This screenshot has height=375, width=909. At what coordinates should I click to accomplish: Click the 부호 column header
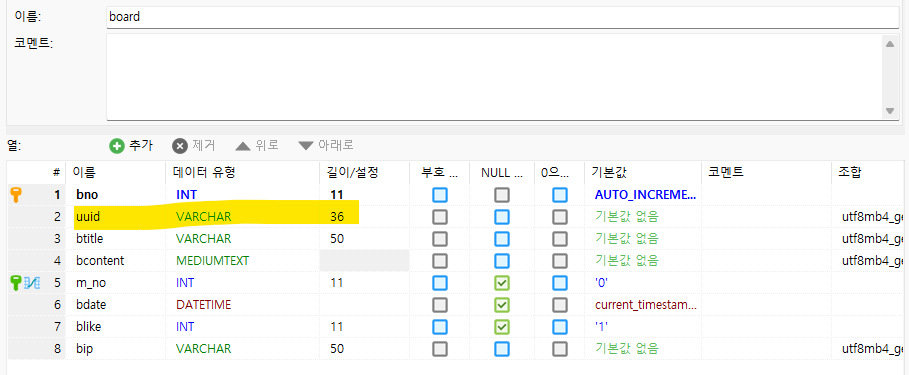439,172
